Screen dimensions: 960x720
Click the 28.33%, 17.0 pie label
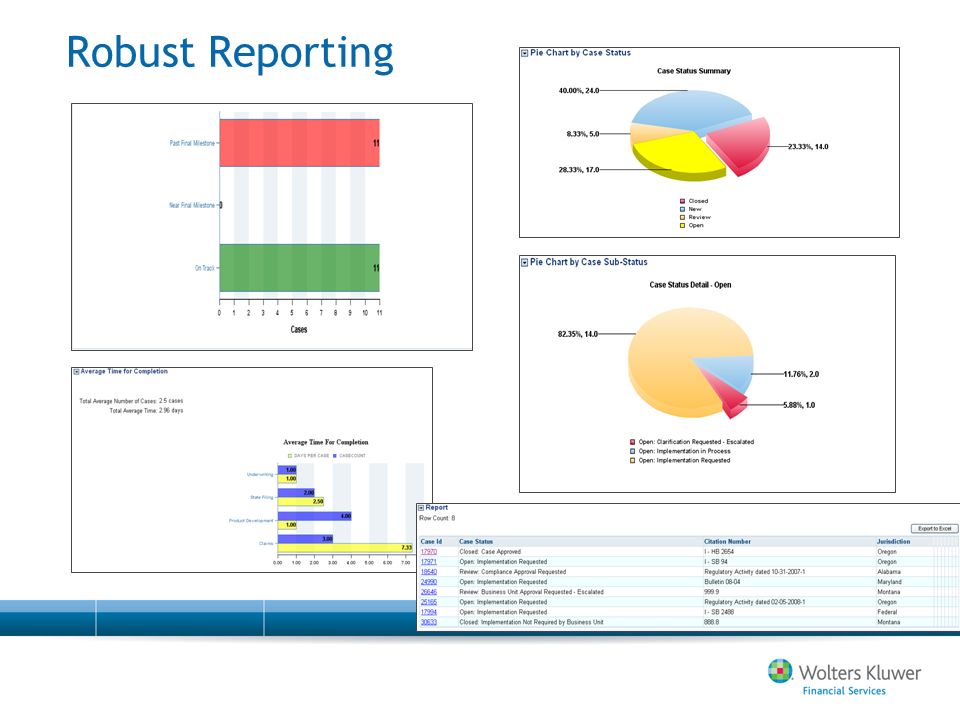(579, 170)
